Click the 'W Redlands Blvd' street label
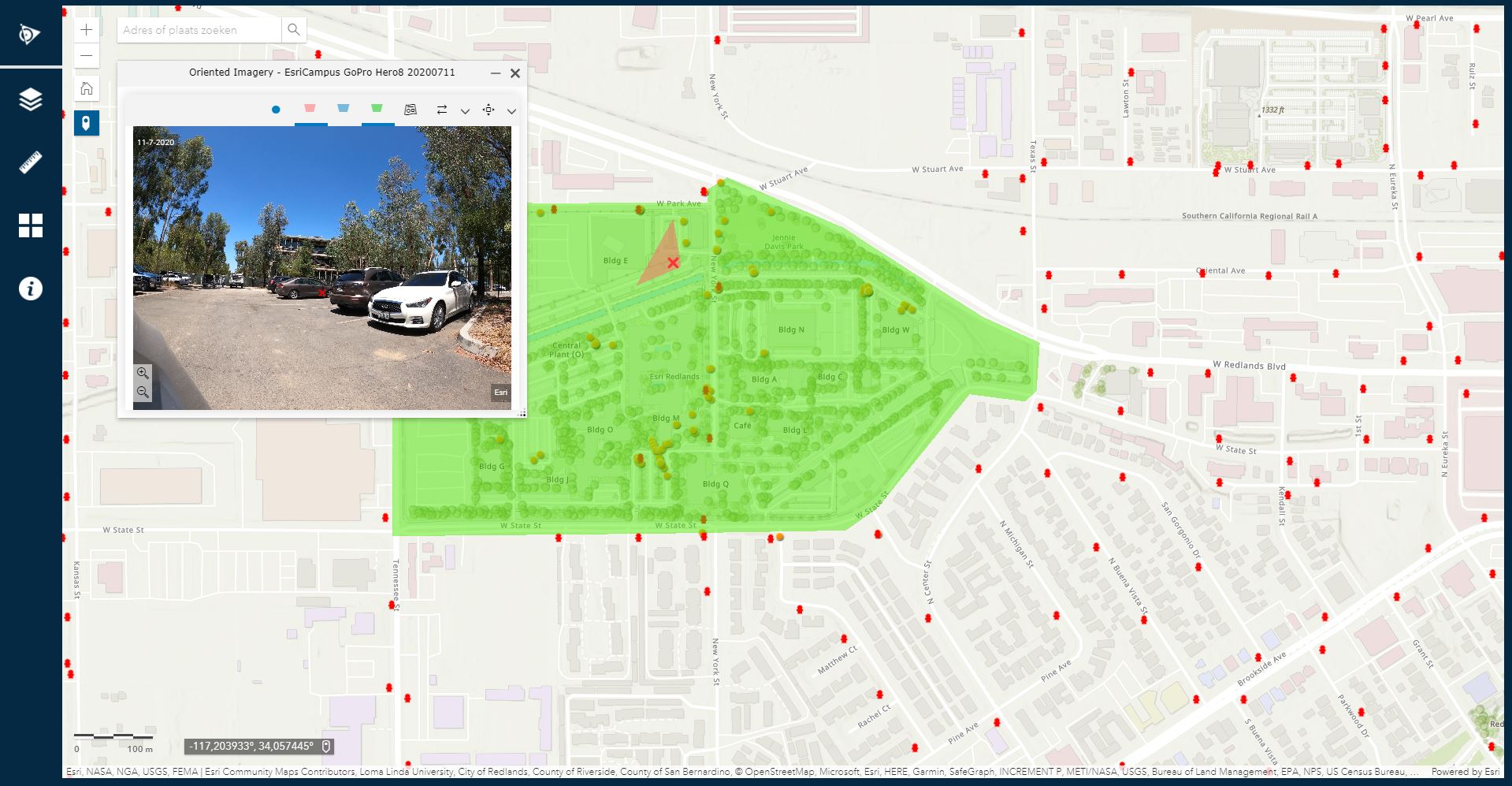This screenshot has height=786, width=1512. (x=1249, y=365)
